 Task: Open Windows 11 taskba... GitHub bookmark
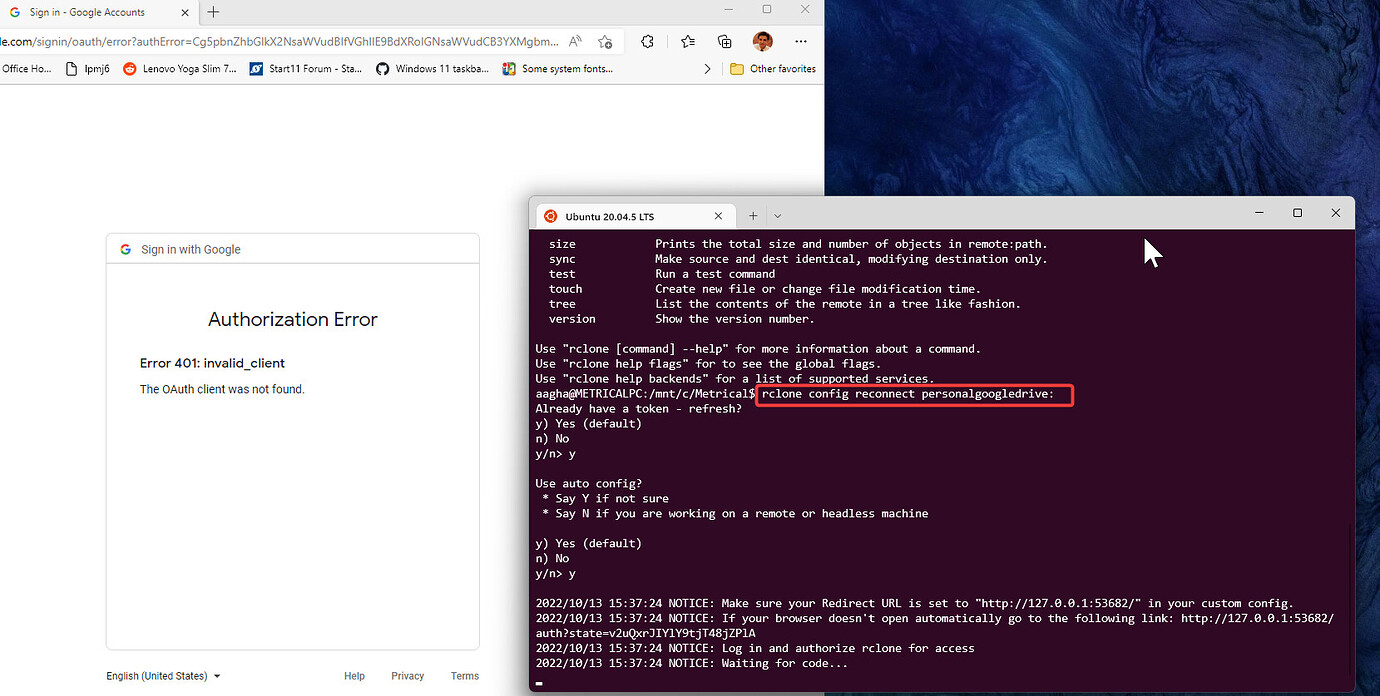tap(433, 69)
